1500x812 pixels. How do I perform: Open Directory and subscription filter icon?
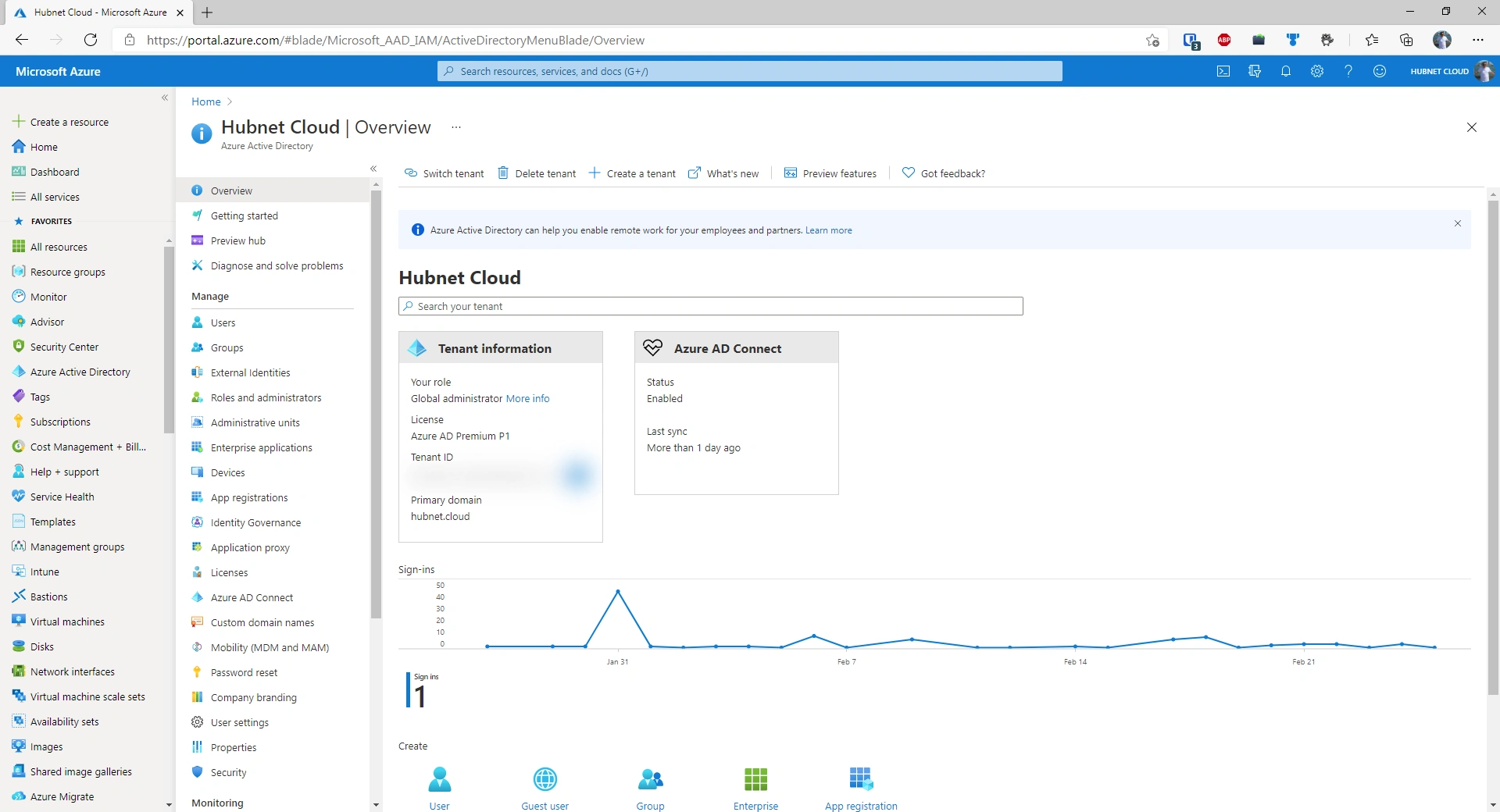[1255, 71]
